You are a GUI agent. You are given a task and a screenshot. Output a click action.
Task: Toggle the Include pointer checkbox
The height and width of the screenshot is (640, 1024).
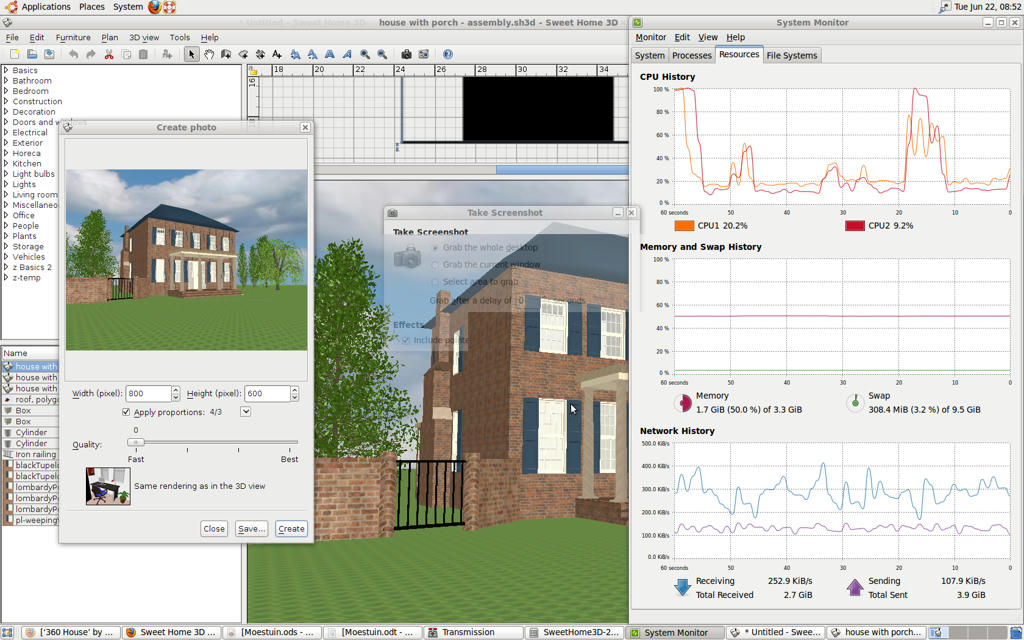[406, 340]
